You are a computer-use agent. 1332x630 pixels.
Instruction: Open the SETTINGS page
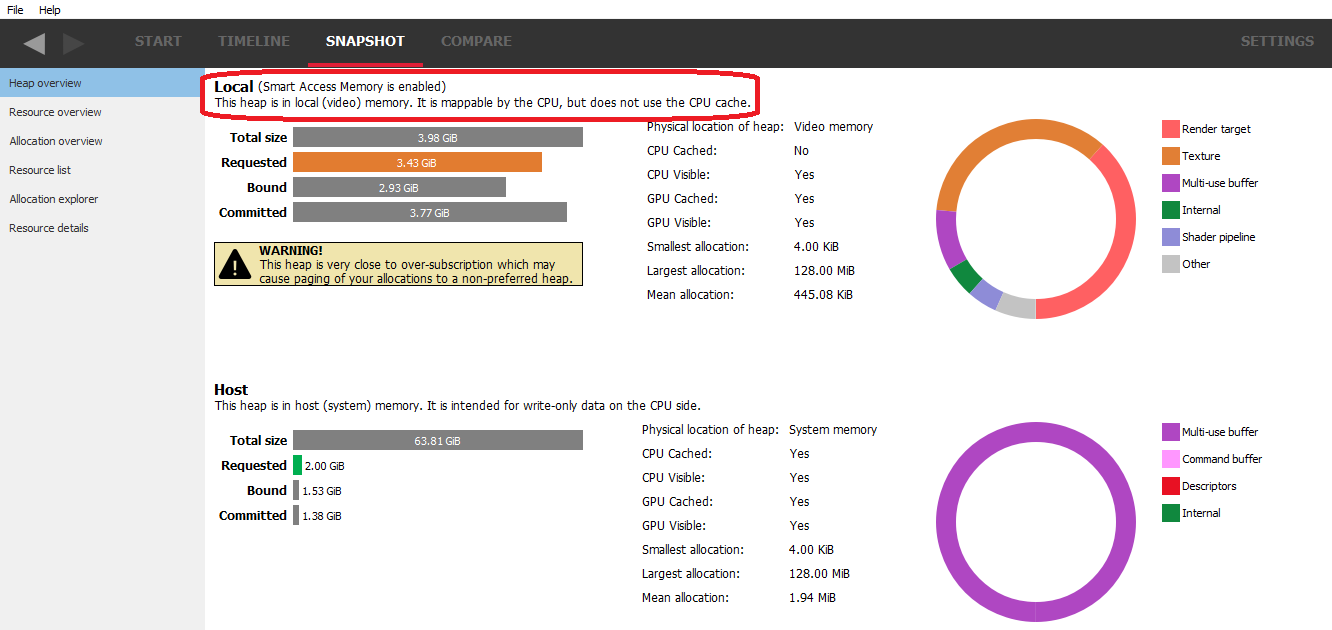tap(1277, 42)
